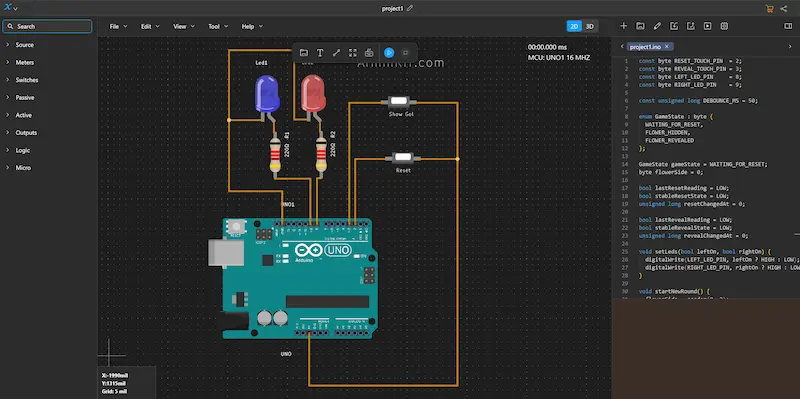This screenshot has height=399, width=800.
Task: Click the import file icon in code toolbar
Action: (x=674, y=26)
